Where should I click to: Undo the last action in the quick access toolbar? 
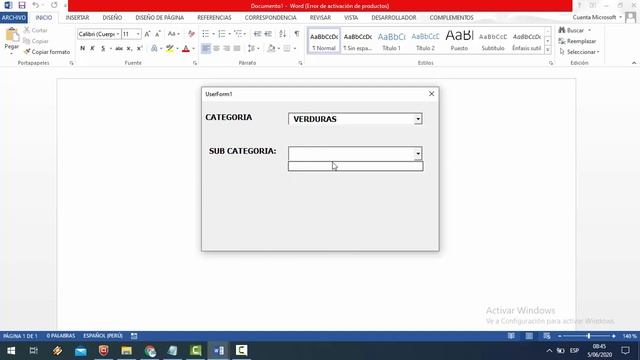tap(36, 5)
